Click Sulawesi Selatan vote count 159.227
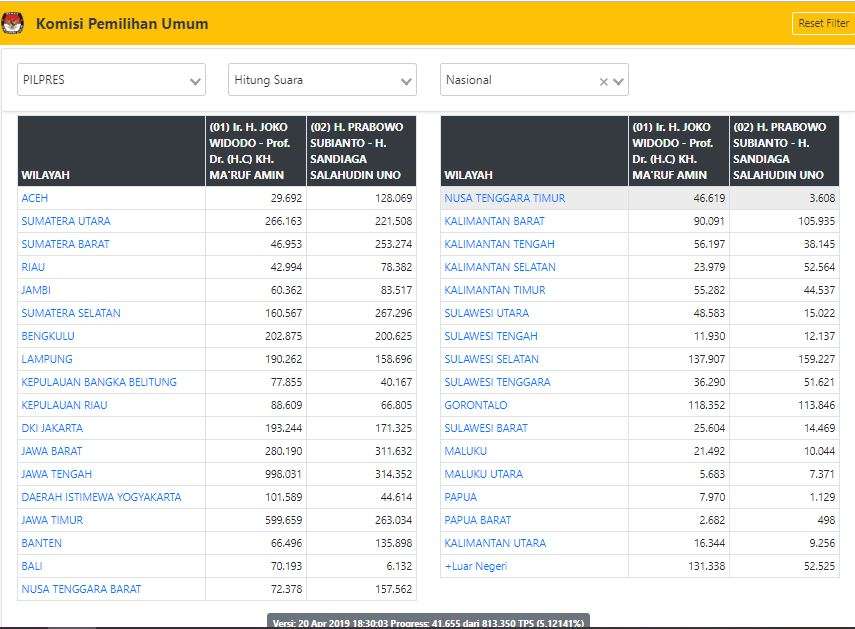The width and height of the screenshot is (855, 629). pyautogui.click(x=817, y=359)
